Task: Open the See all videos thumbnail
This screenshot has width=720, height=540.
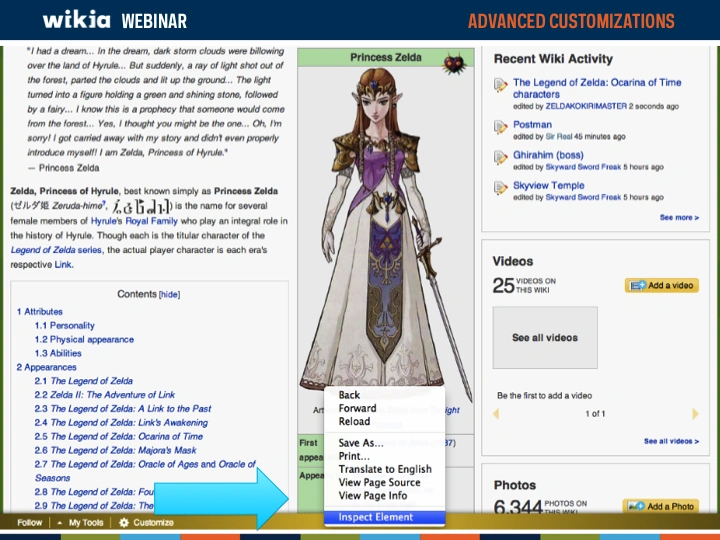Action: click(545, 338)
